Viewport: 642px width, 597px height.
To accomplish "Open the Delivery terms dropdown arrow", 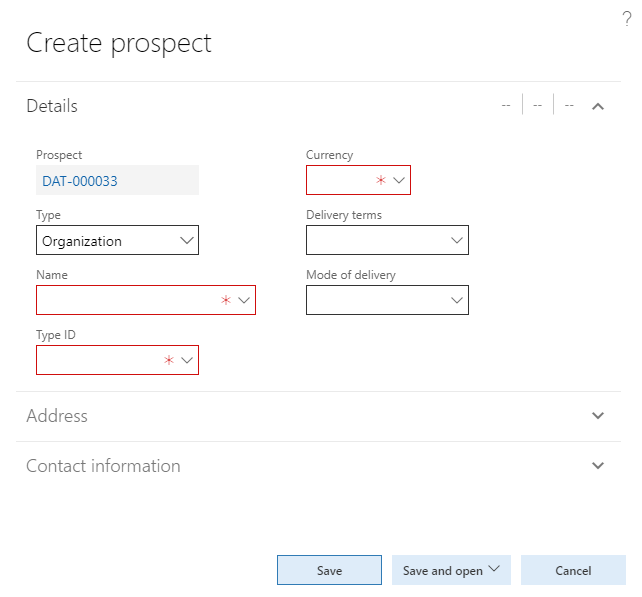I will [x=457, y=240].
